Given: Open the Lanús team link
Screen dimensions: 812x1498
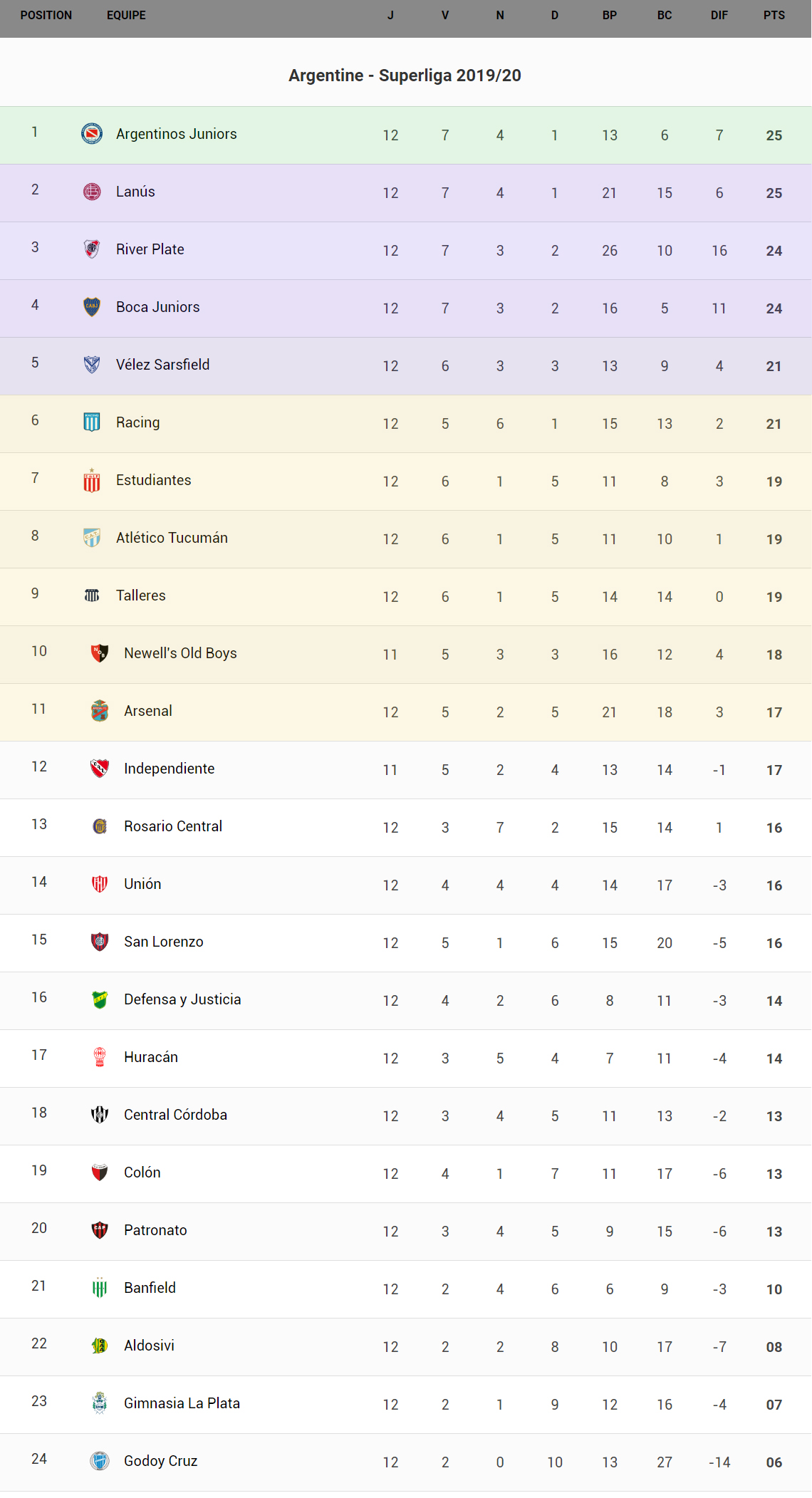Looking at the screenshot, I should point(135,192).
